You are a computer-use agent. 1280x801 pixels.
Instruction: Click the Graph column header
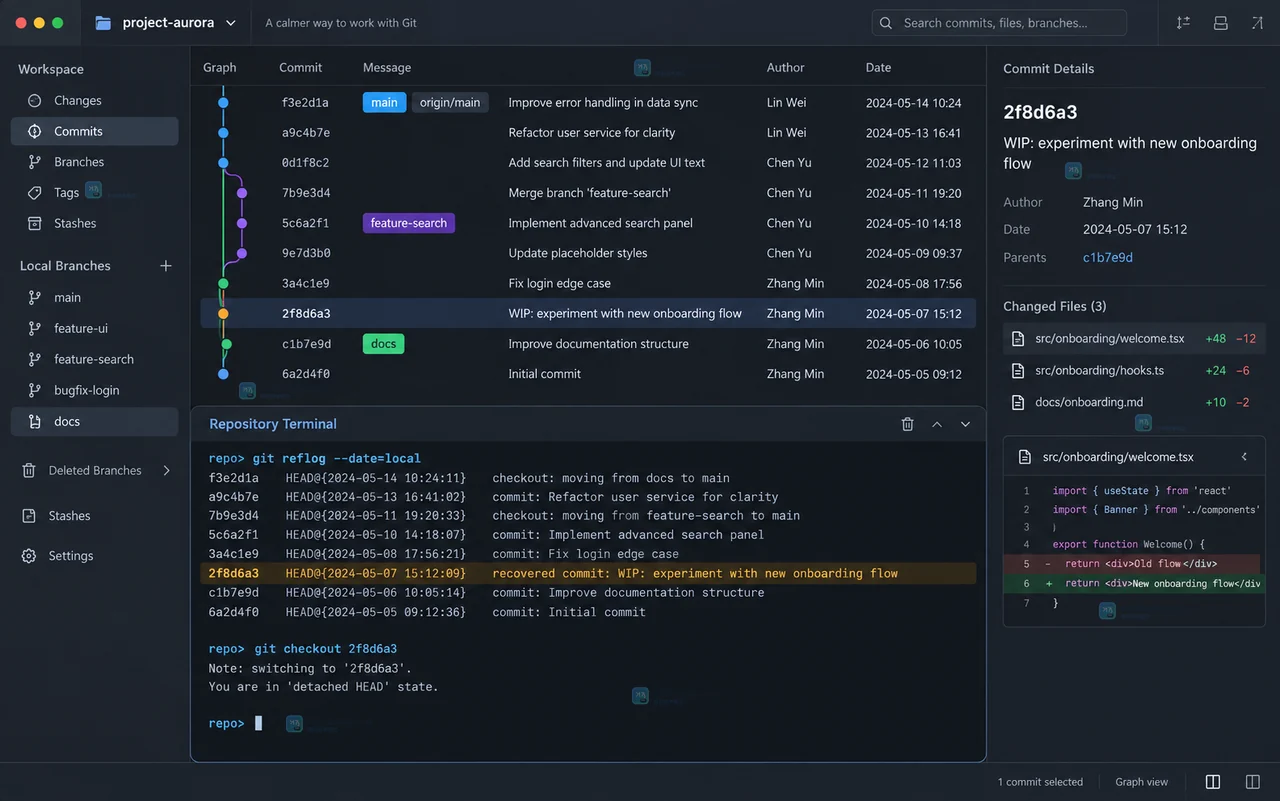click(220, 67)
